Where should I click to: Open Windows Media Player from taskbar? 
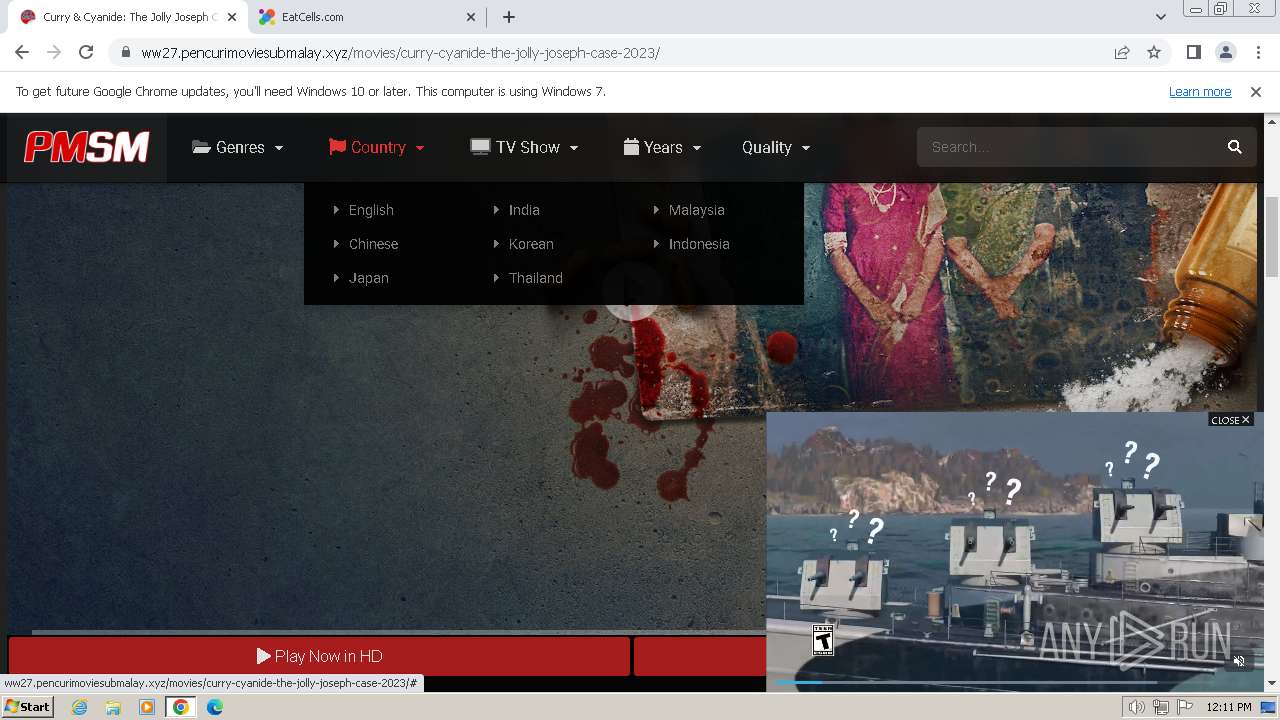147,707
